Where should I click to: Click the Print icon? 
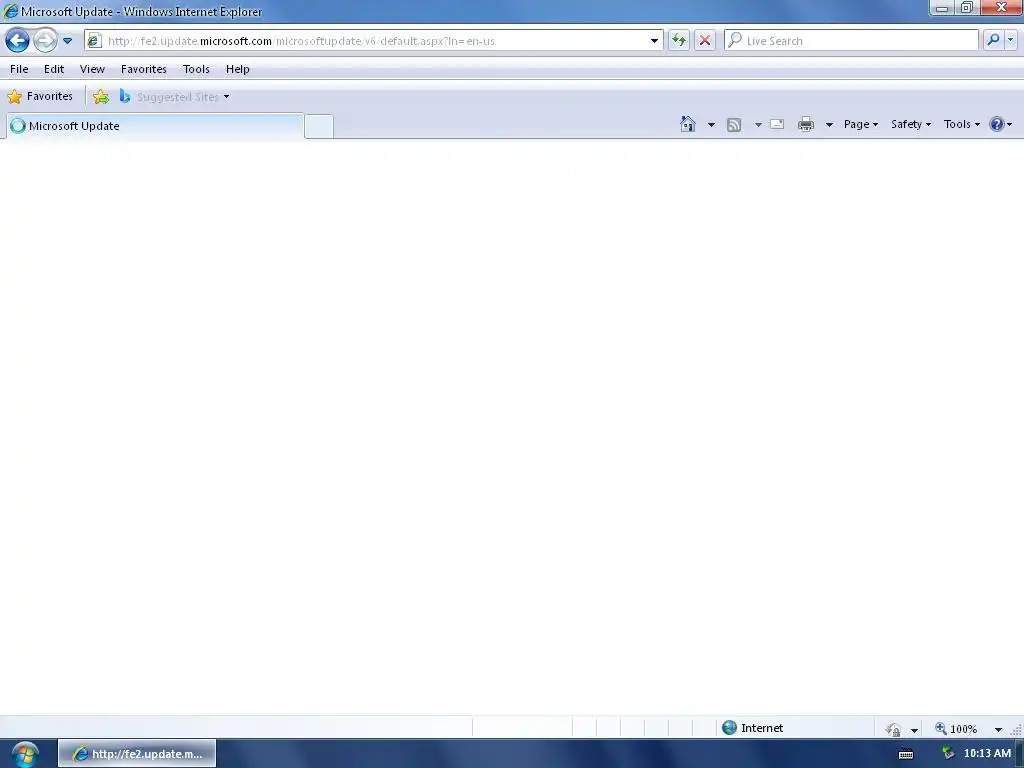click(806, 124)
